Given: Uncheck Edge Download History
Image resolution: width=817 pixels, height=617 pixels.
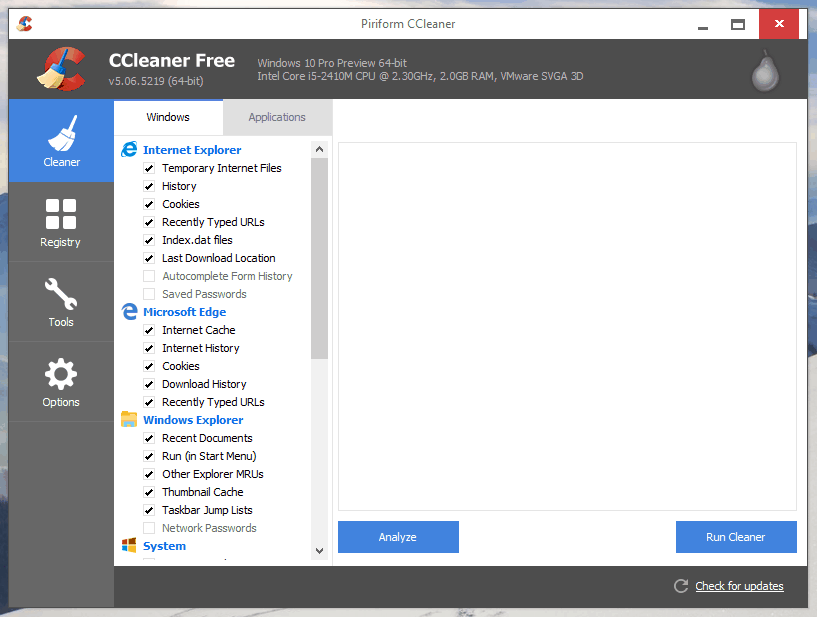Looking at the screenshot, I should tap(149, 384).
